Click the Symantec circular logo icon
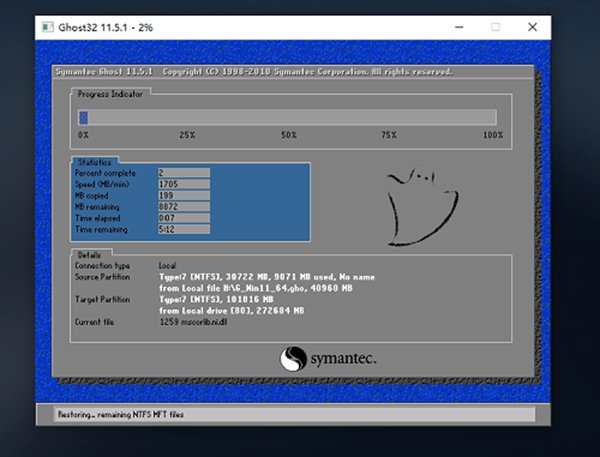 pyautogui.click(x=292, y=360)
